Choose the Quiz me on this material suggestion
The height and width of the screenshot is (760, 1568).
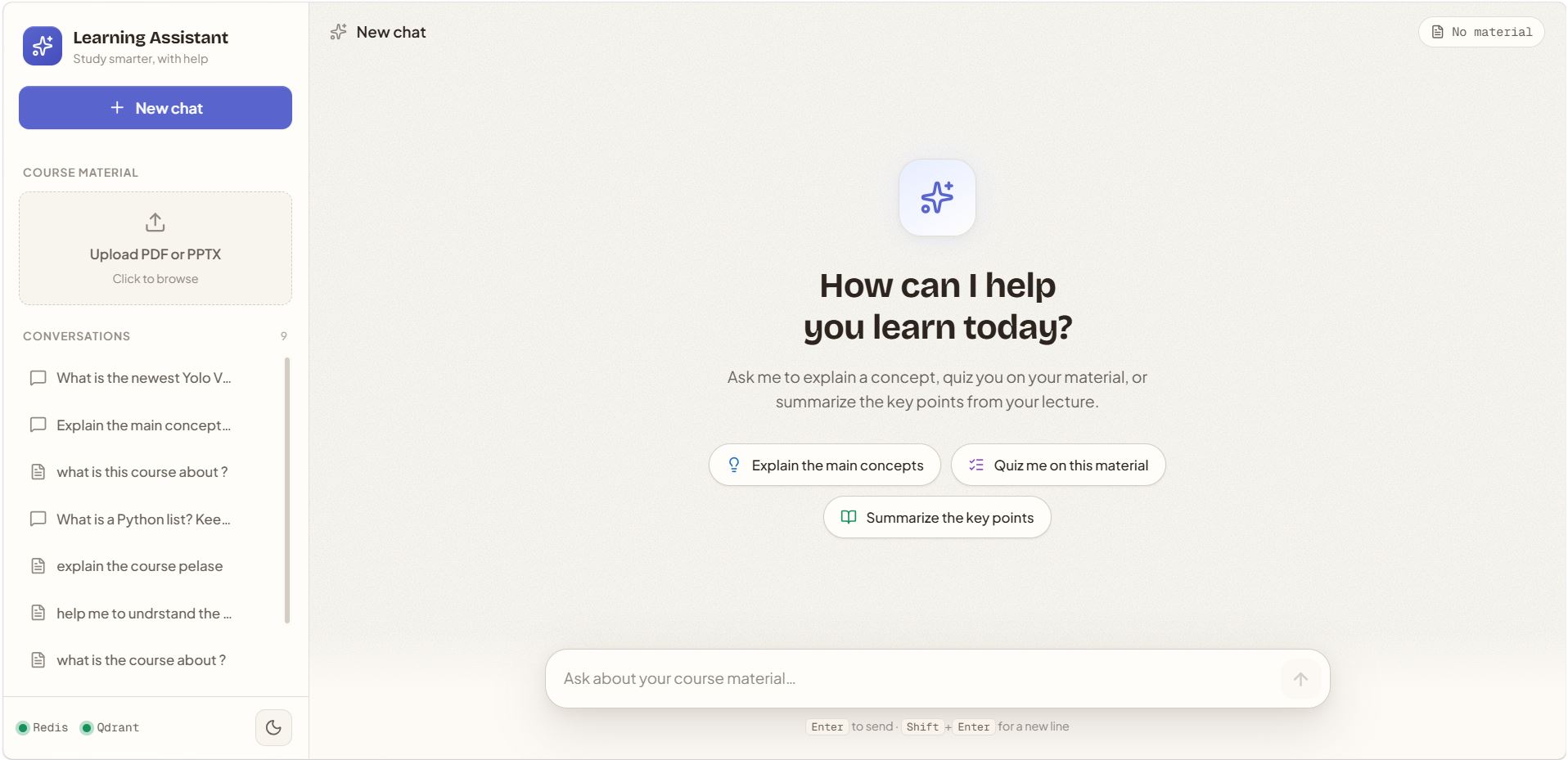click(1058, 465)
